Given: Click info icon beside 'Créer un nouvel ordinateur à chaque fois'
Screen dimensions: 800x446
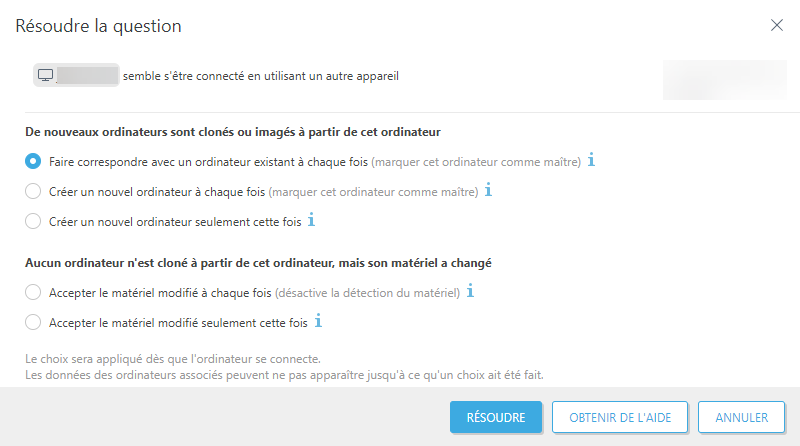Looking at the screenshot, I should (x=488, y=190).
